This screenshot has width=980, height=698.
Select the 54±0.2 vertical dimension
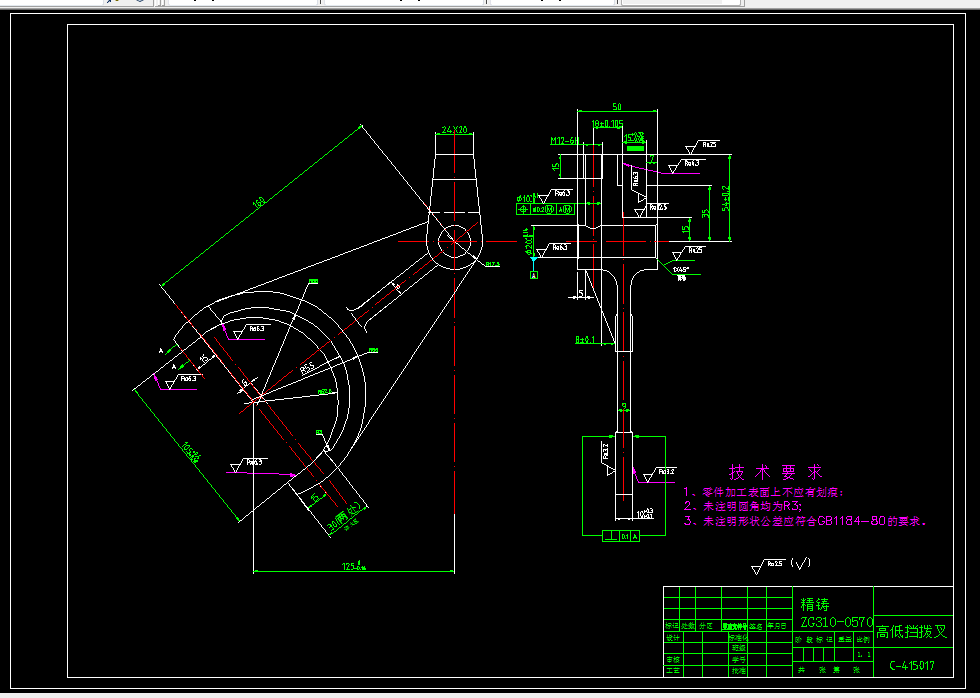pos(725,197)
